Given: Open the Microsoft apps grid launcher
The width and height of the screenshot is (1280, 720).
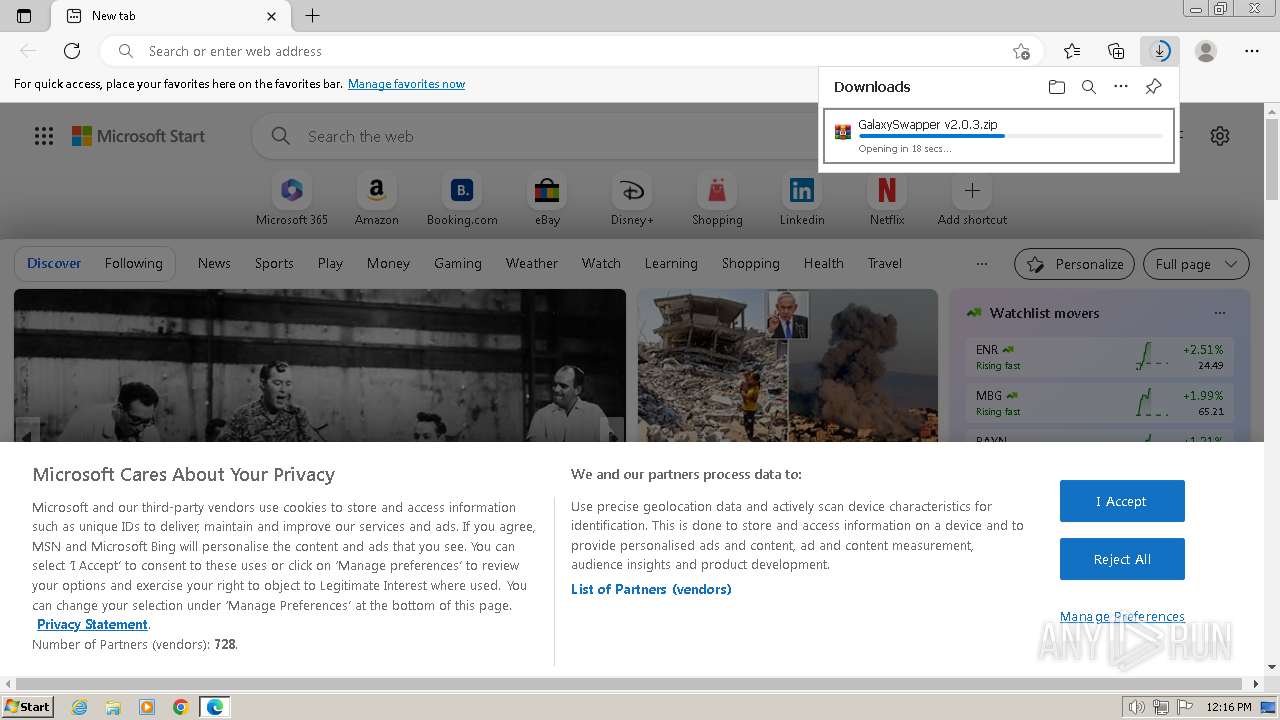Looking at the screenshot, I should [44, 136].
